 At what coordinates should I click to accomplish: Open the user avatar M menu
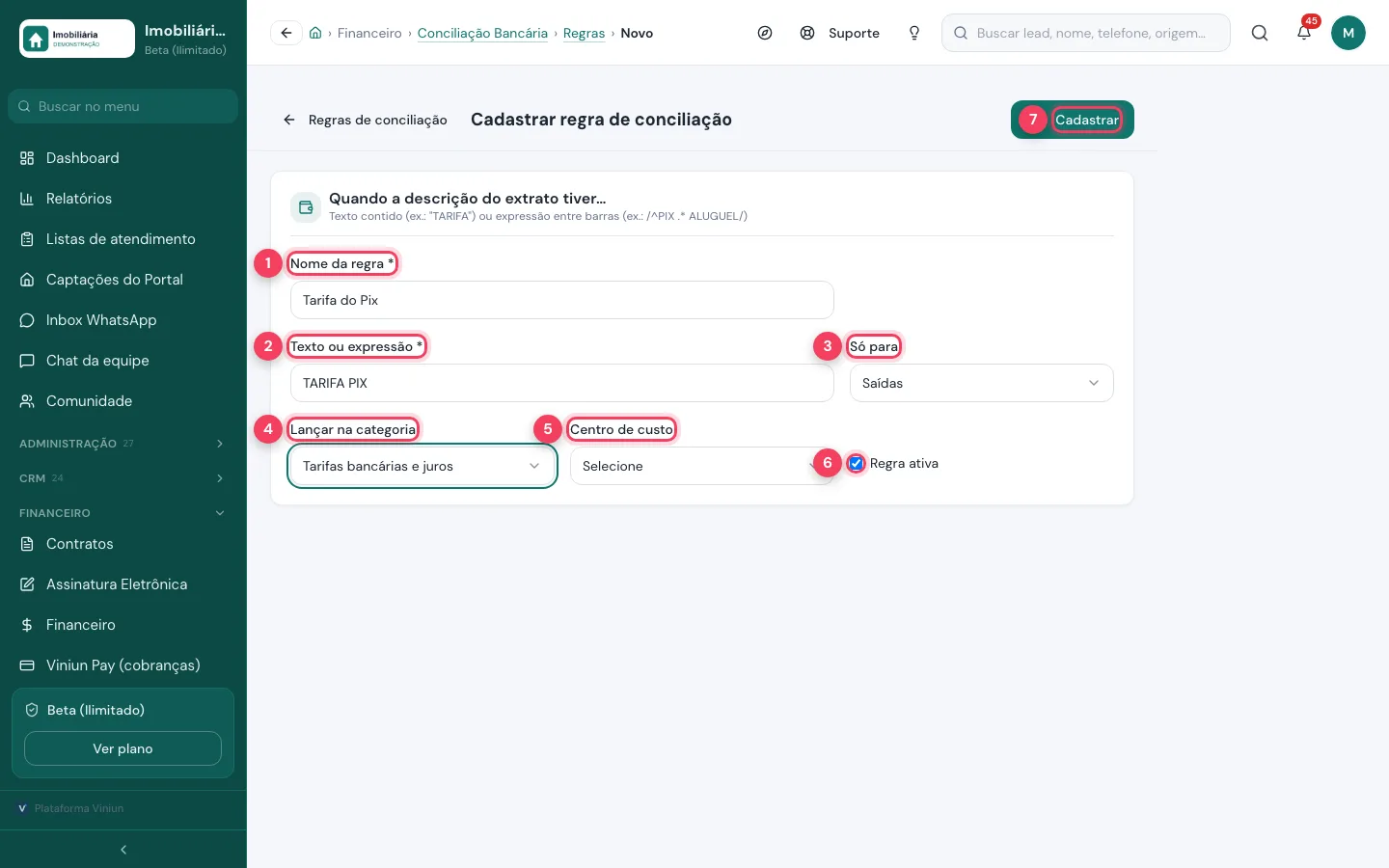(x=1348, y=33)
